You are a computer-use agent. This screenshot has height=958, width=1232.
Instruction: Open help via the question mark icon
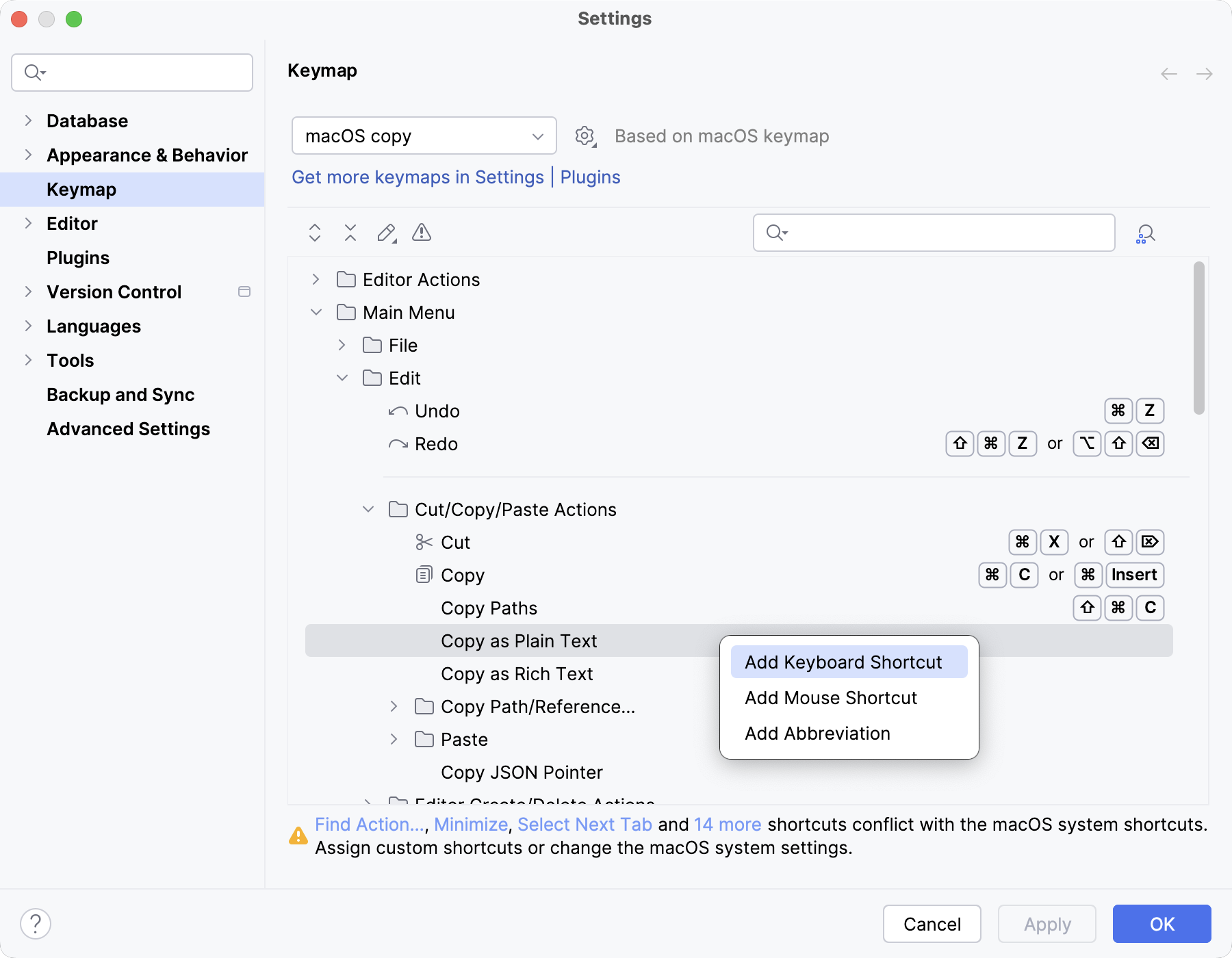coord(36,923)
